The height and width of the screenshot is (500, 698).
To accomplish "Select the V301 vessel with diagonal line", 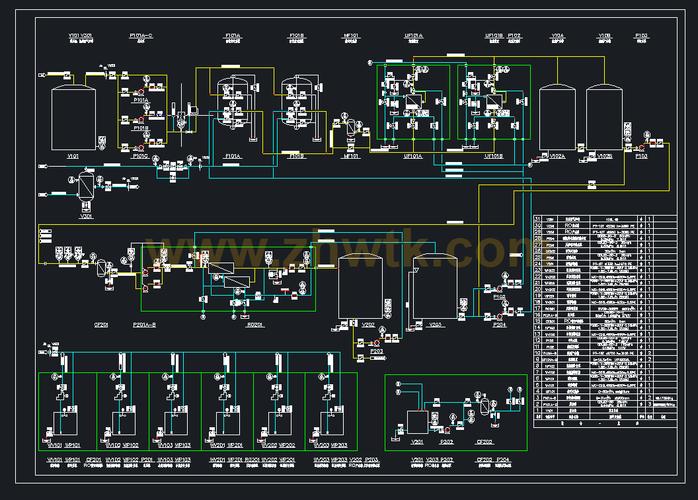I will coord(86,186).
